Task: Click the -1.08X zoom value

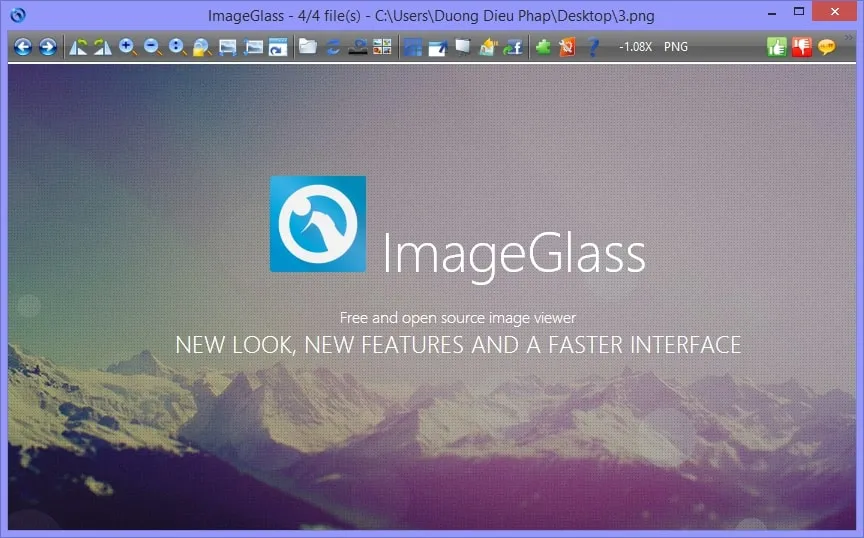Action: click(635, 47)
